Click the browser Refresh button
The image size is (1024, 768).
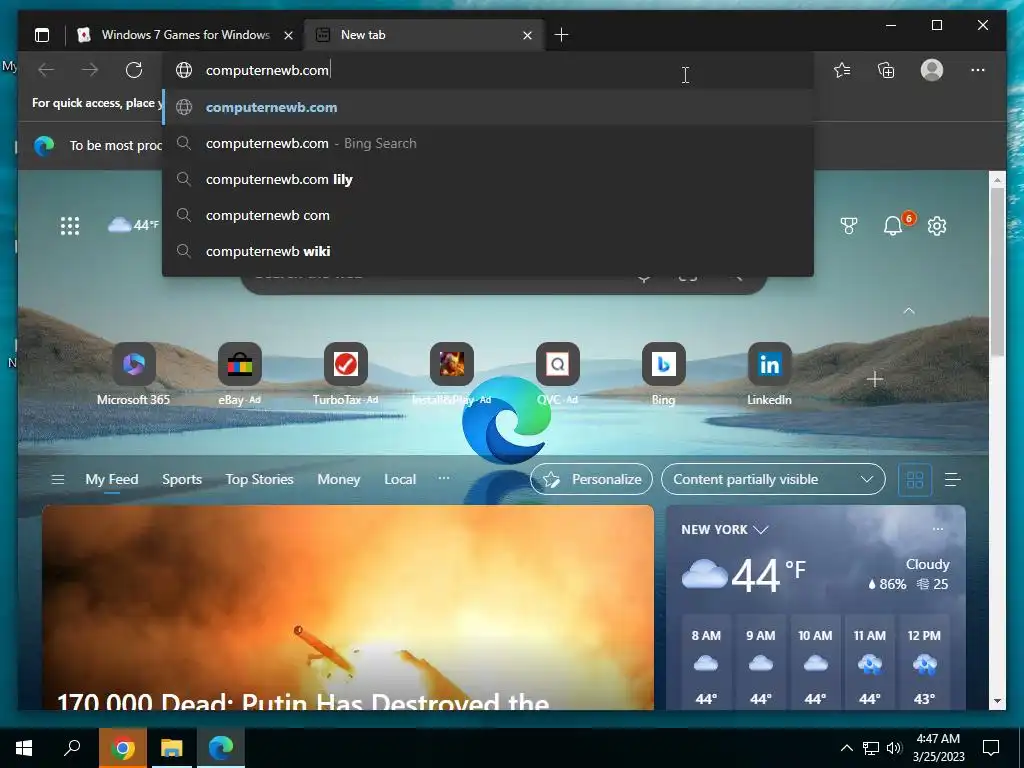pyautogui.click(x=134, y=70)
